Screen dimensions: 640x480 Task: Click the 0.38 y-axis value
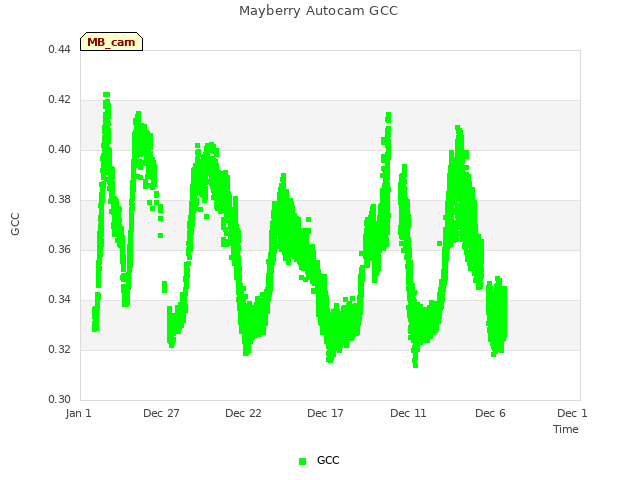coord(59,200)
